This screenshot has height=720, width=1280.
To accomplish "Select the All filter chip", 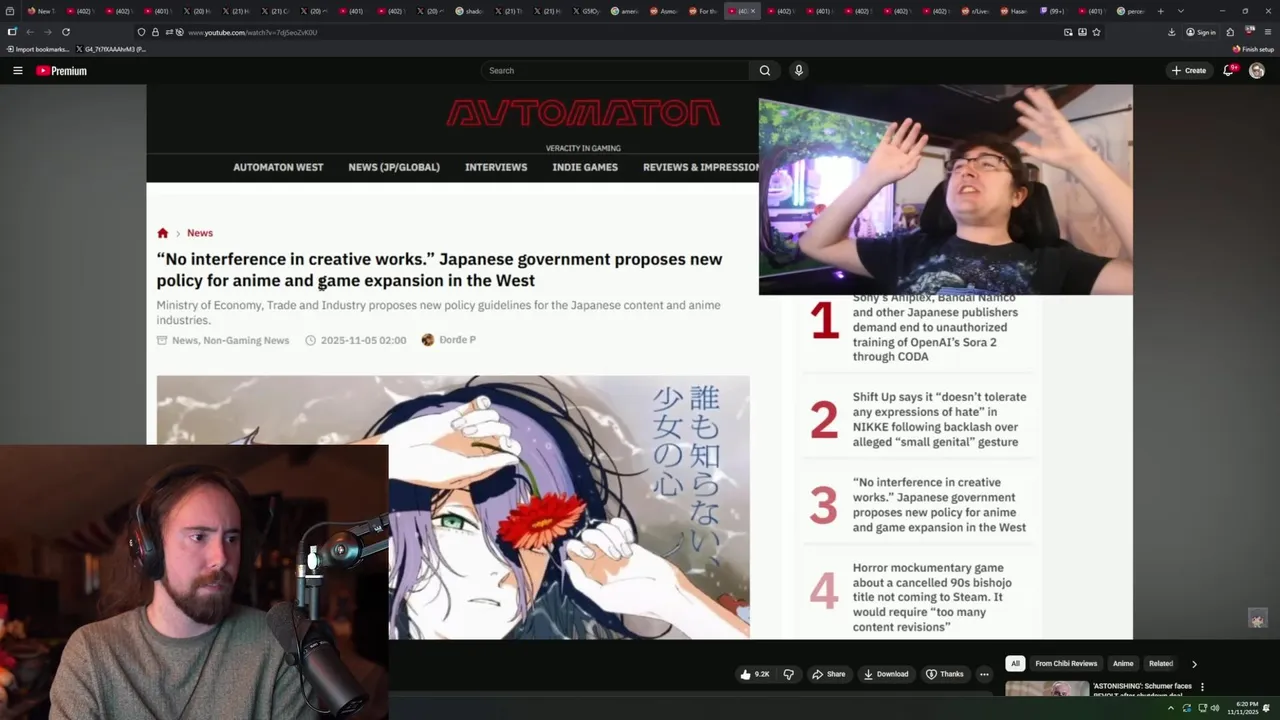I will pos(1015,663).
